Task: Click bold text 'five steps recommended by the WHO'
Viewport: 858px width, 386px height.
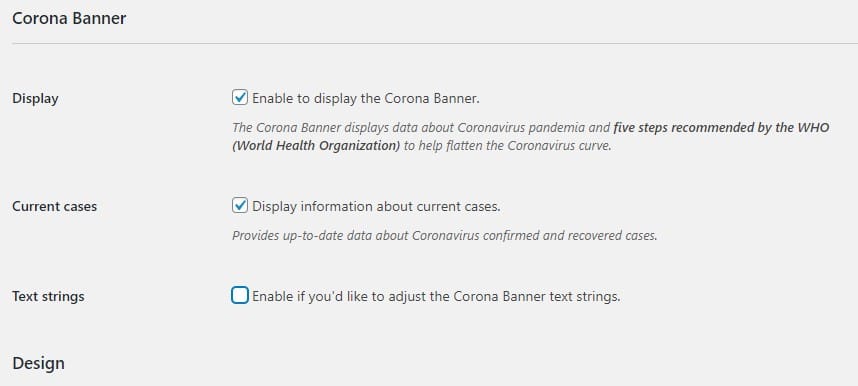Action: 721,128
